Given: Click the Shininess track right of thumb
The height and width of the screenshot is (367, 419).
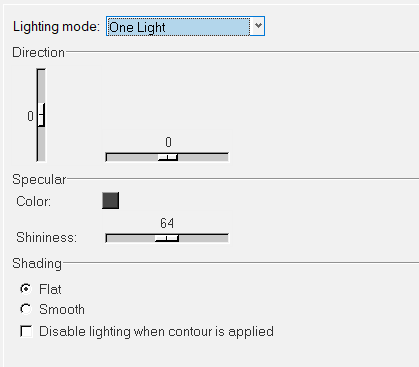Looking at the screenshot, I should 204,238.
